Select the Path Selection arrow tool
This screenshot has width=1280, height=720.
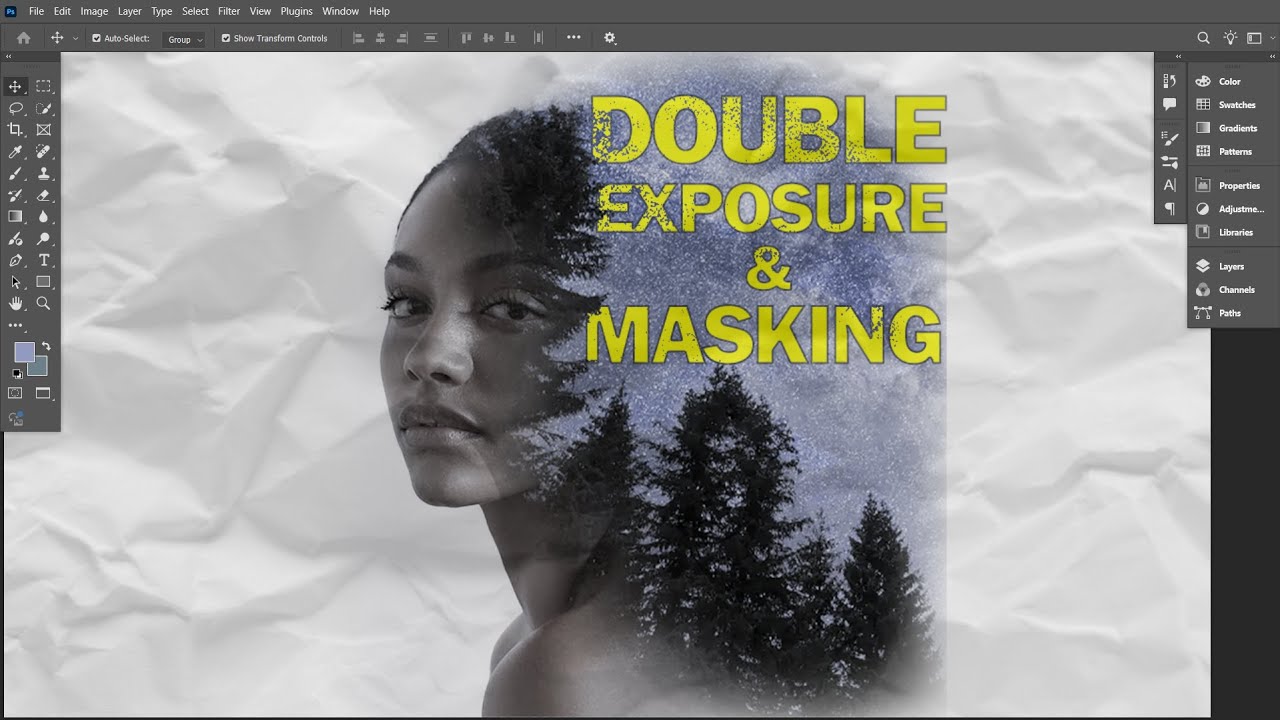tap(15, 282)
